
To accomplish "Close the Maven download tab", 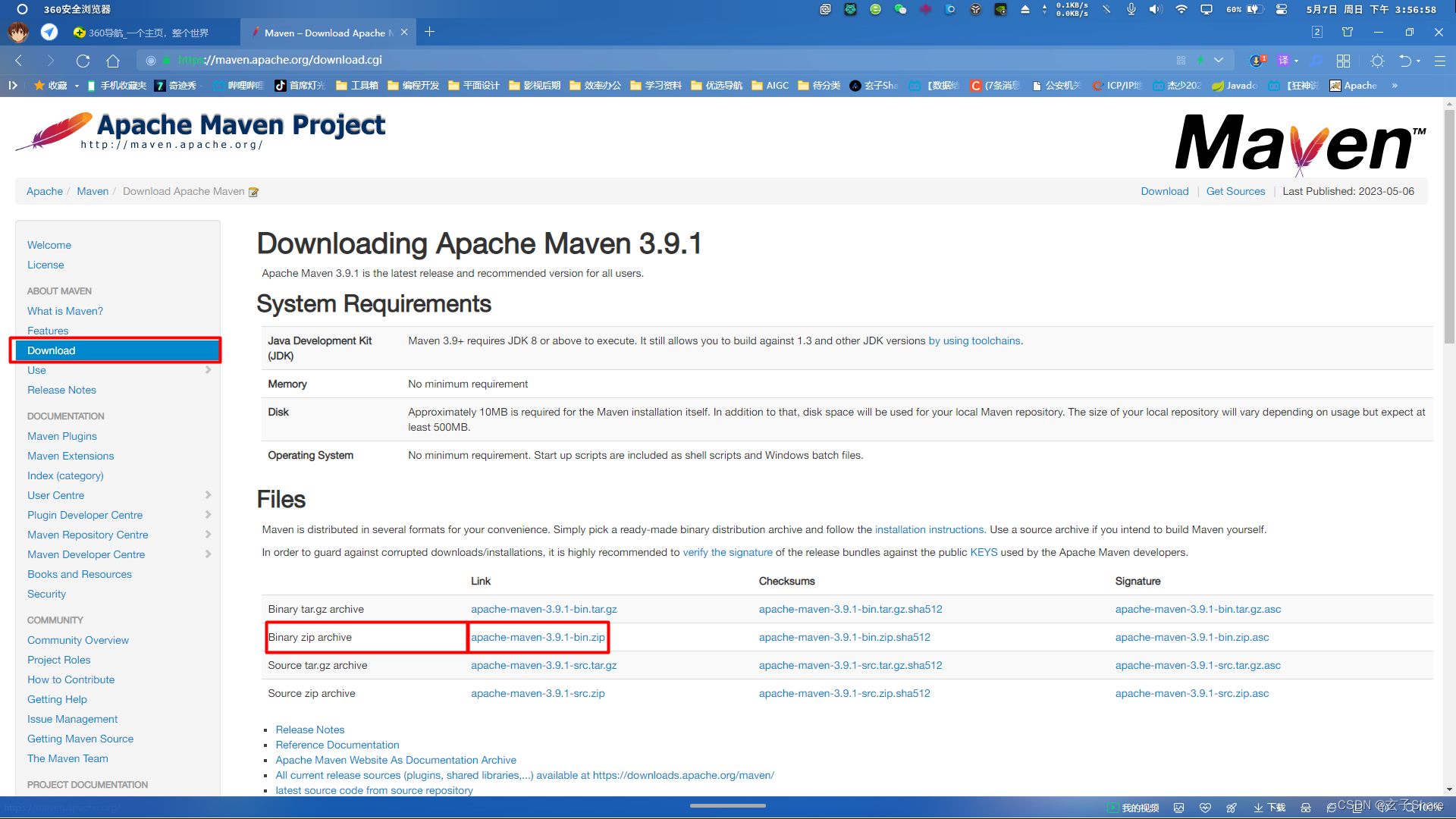I will pyautogui.click(x=404, y=32).
